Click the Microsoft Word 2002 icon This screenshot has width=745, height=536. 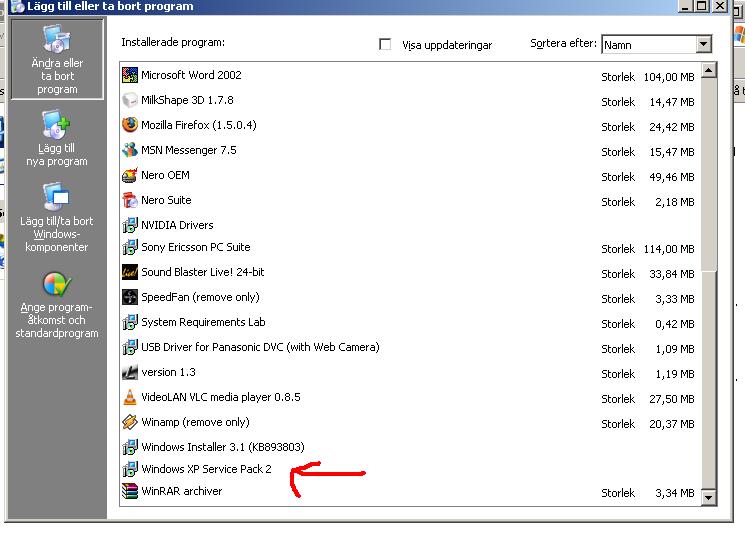[x=130, y=75]
